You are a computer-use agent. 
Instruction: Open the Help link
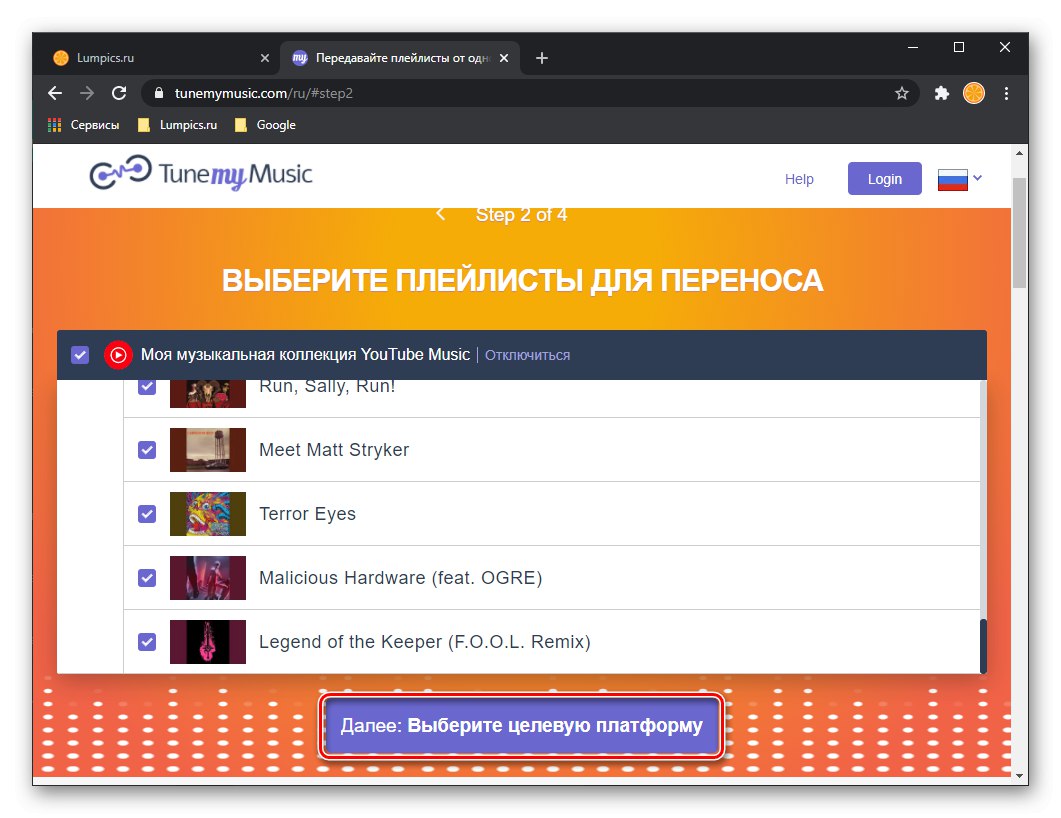pyautogui.click(x=798, y=179)
